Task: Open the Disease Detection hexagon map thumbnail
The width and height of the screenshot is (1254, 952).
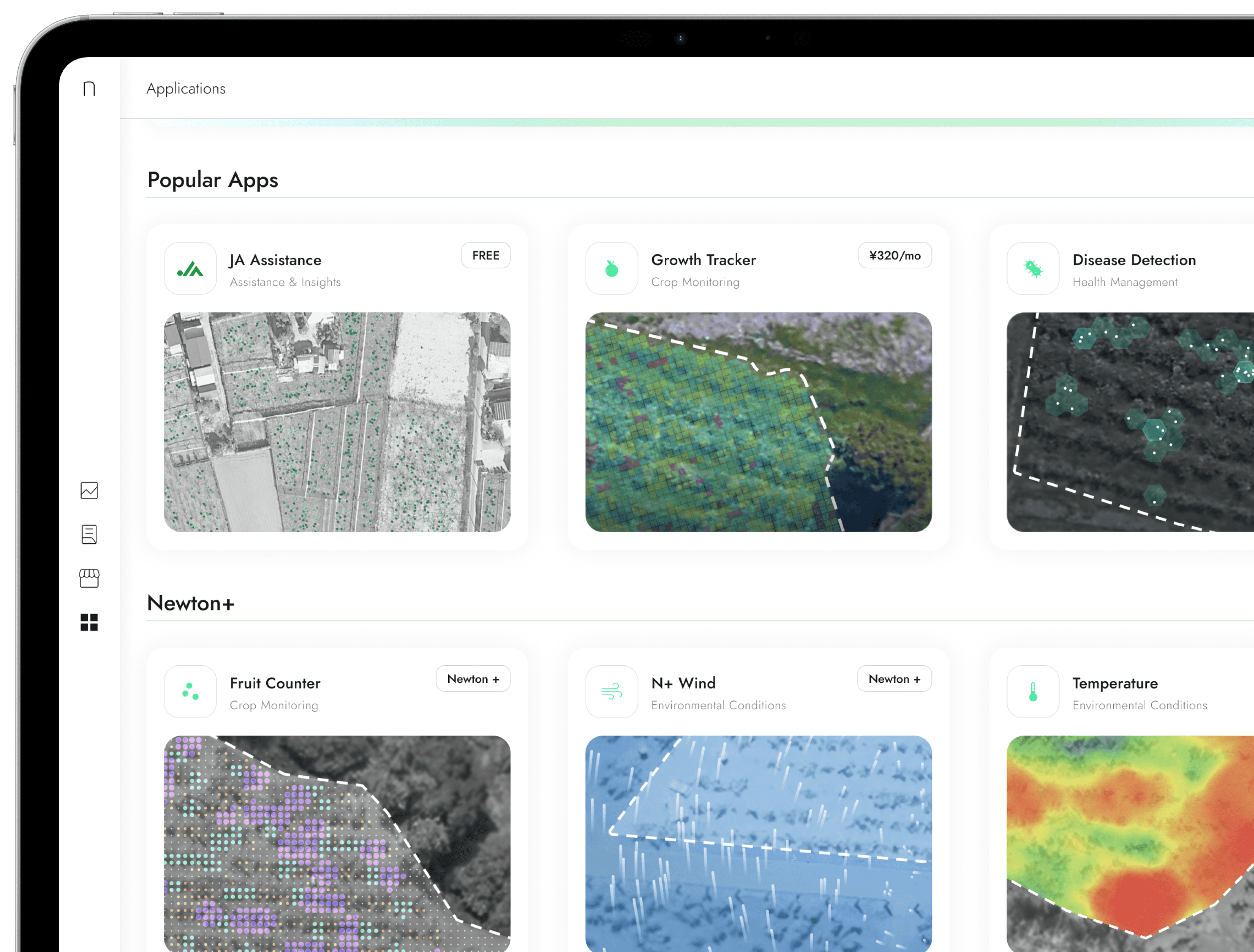Action: [1130, 422]
